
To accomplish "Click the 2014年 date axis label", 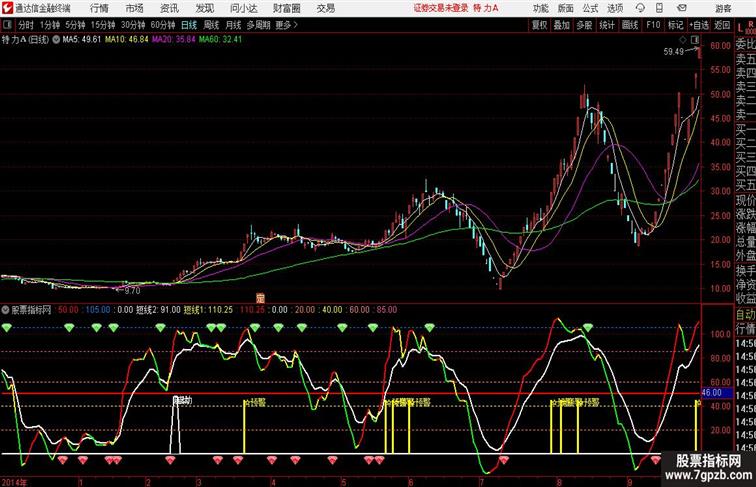I will 14,482.
